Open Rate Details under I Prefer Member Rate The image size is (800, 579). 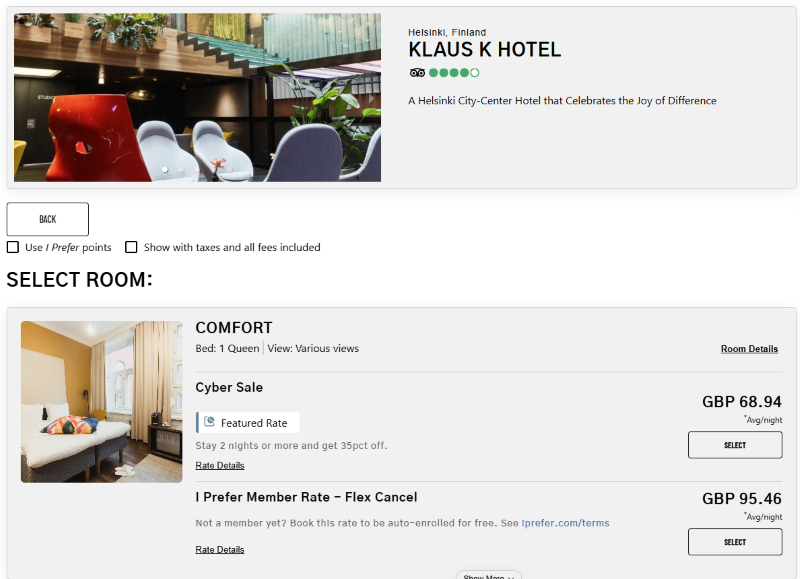[x=220, y=549]
